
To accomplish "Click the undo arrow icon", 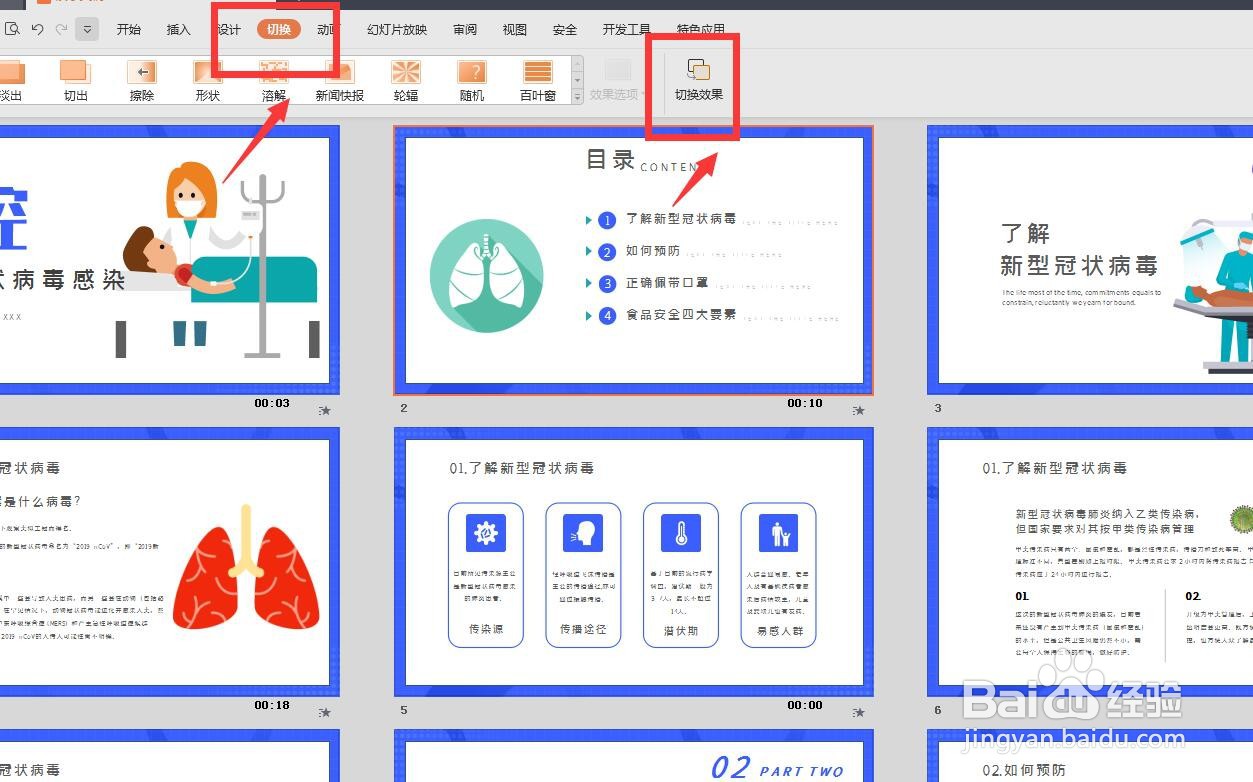I will tap(38, 29).
